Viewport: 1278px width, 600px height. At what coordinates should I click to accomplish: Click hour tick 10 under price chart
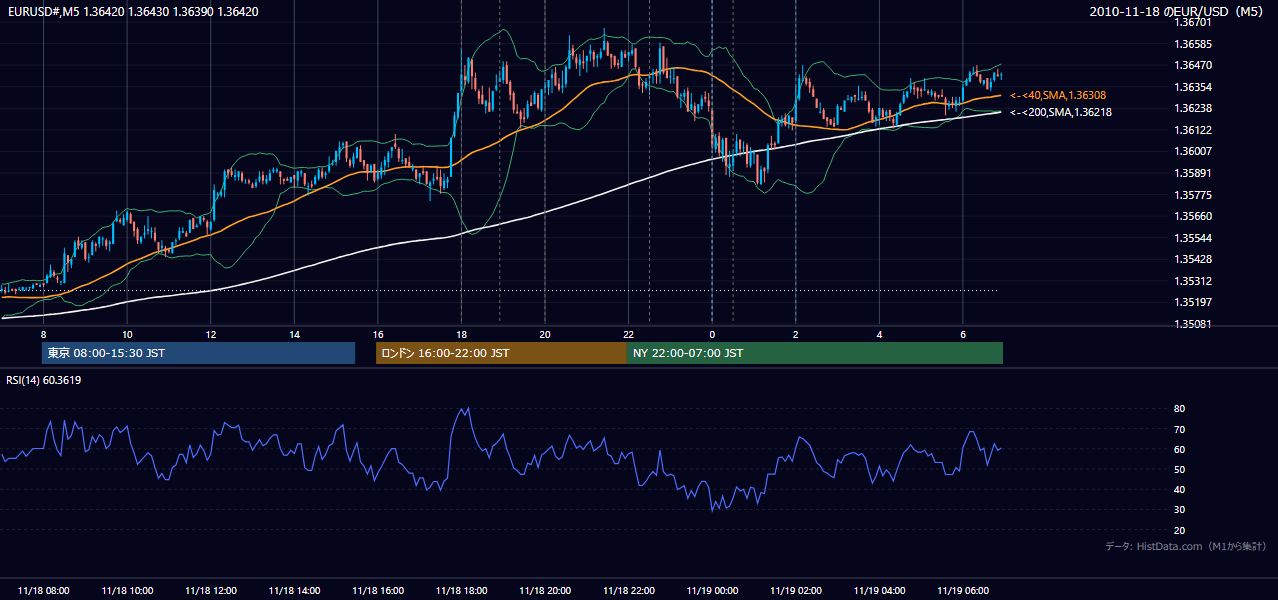[127, 334]
